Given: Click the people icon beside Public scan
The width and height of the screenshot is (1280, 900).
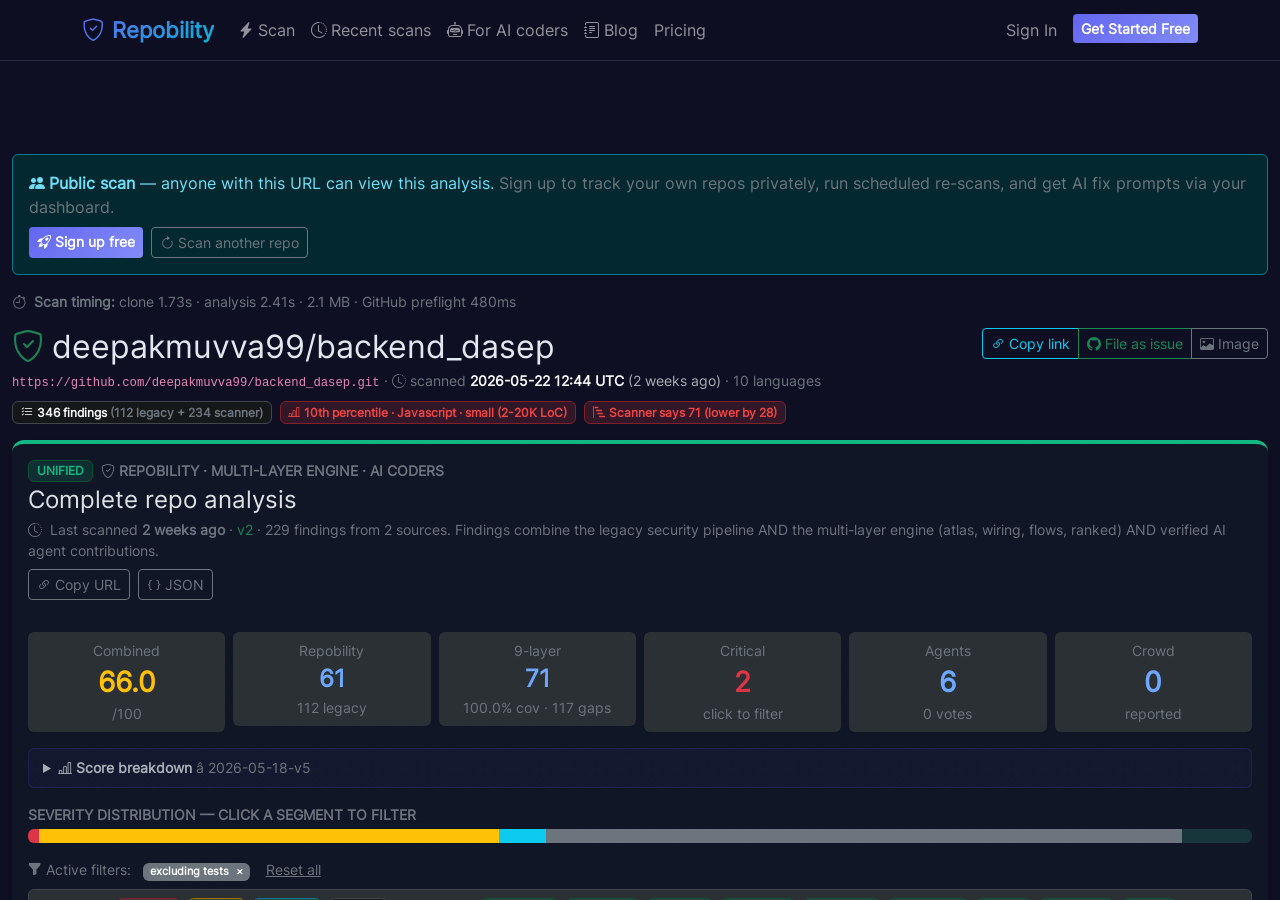Looking at the screenshot, I should click(x=37, y=183).
